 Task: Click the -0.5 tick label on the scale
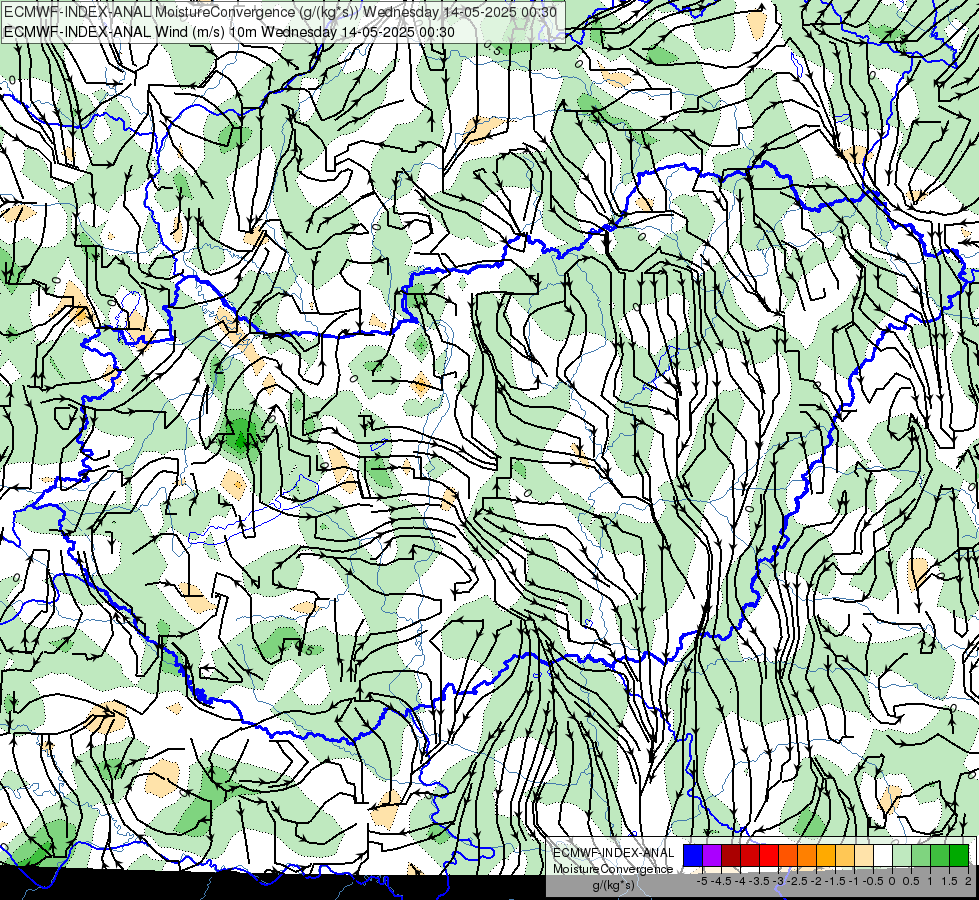click(x=873, y=881)
